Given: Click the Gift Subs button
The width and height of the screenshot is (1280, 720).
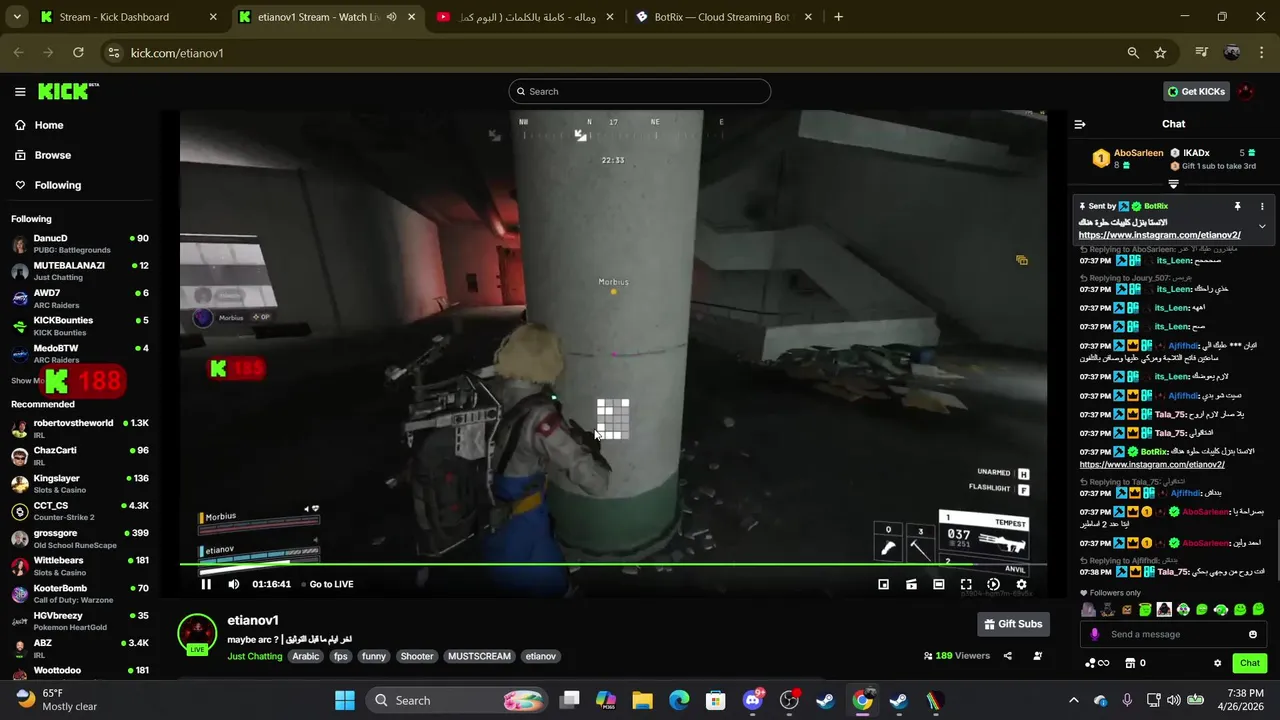Looking at the screenshot, I should click(x=1013, y=624).
